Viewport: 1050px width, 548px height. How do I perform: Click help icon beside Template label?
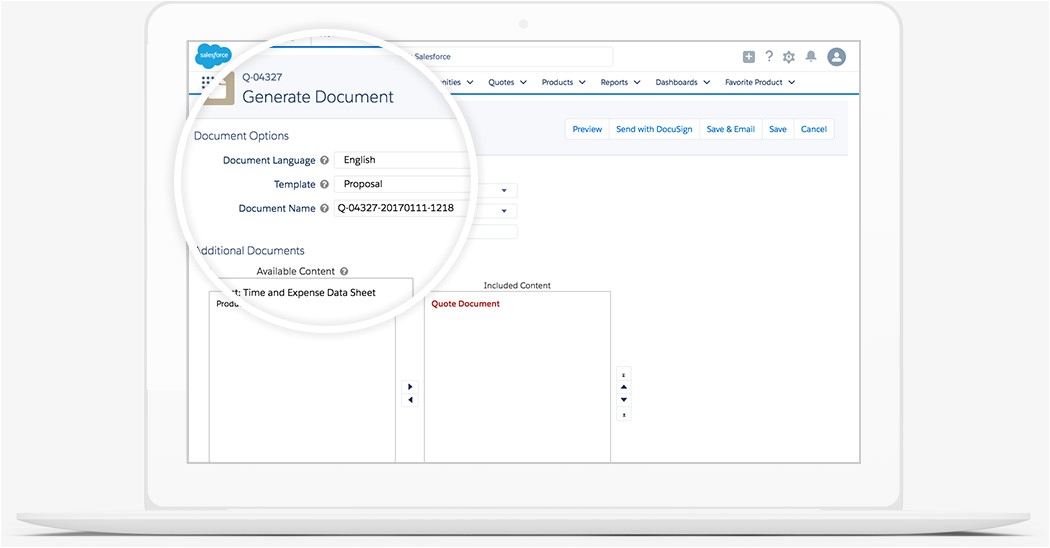click(x=324, y=185)
